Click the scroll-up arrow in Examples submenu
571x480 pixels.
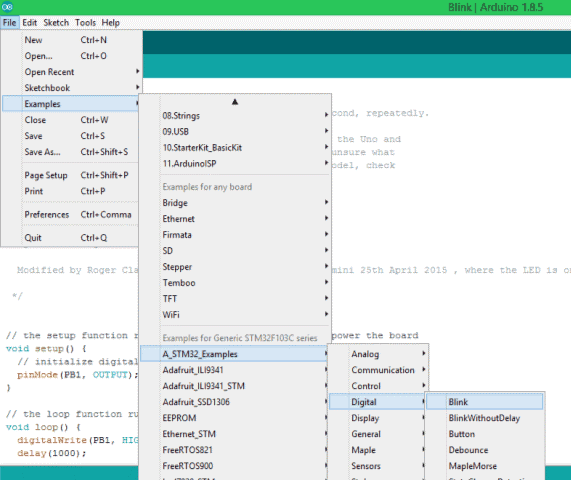click(x=235, y=102)
